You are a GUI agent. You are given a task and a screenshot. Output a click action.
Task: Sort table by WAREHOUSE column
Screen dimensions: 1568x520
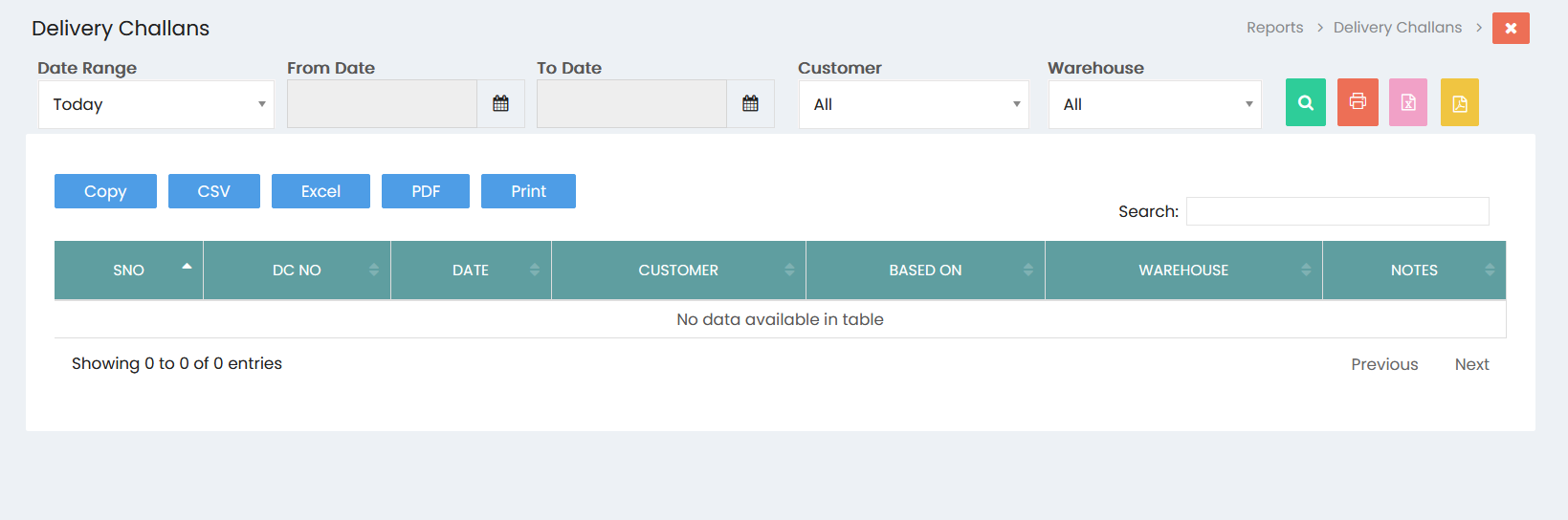pos(1183,271)
